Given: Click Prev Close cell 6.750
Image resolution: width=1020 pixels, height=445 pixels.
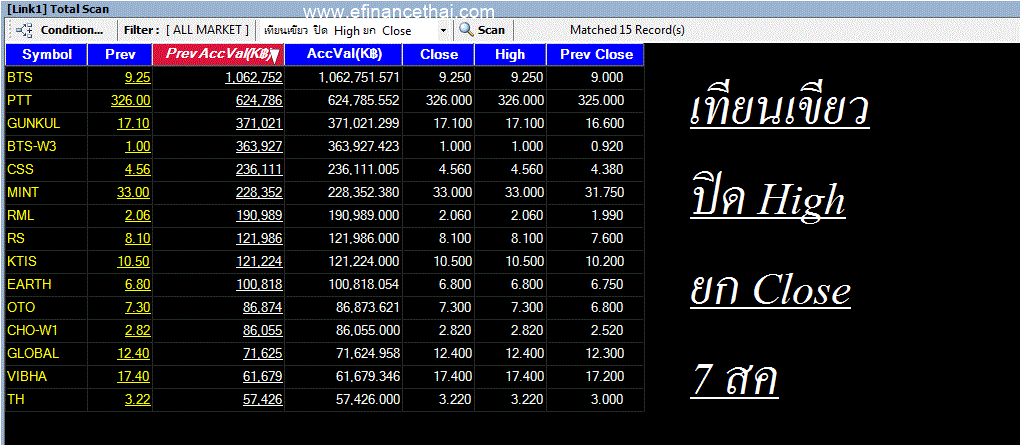Looking at the screenshot, I should pyautogui.click(x=608, y=284).
